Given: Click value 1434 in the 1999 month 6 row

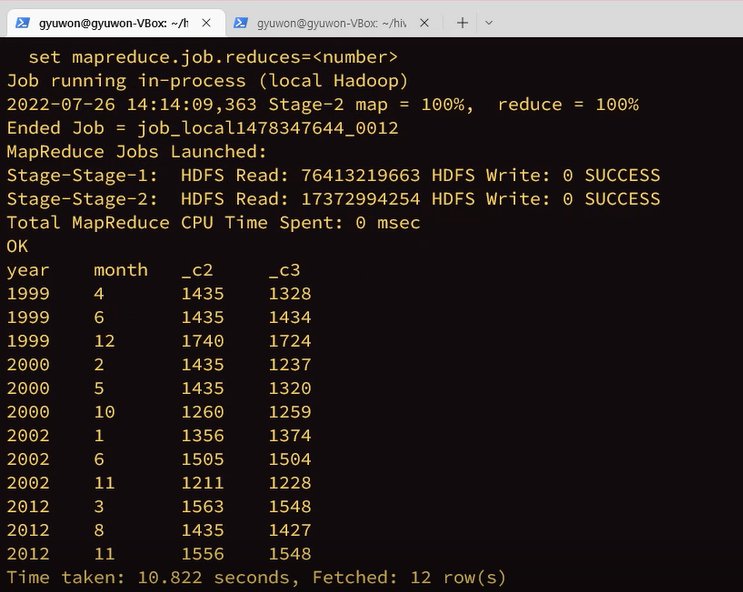Looking at the screenshot, I should point(290,318).
